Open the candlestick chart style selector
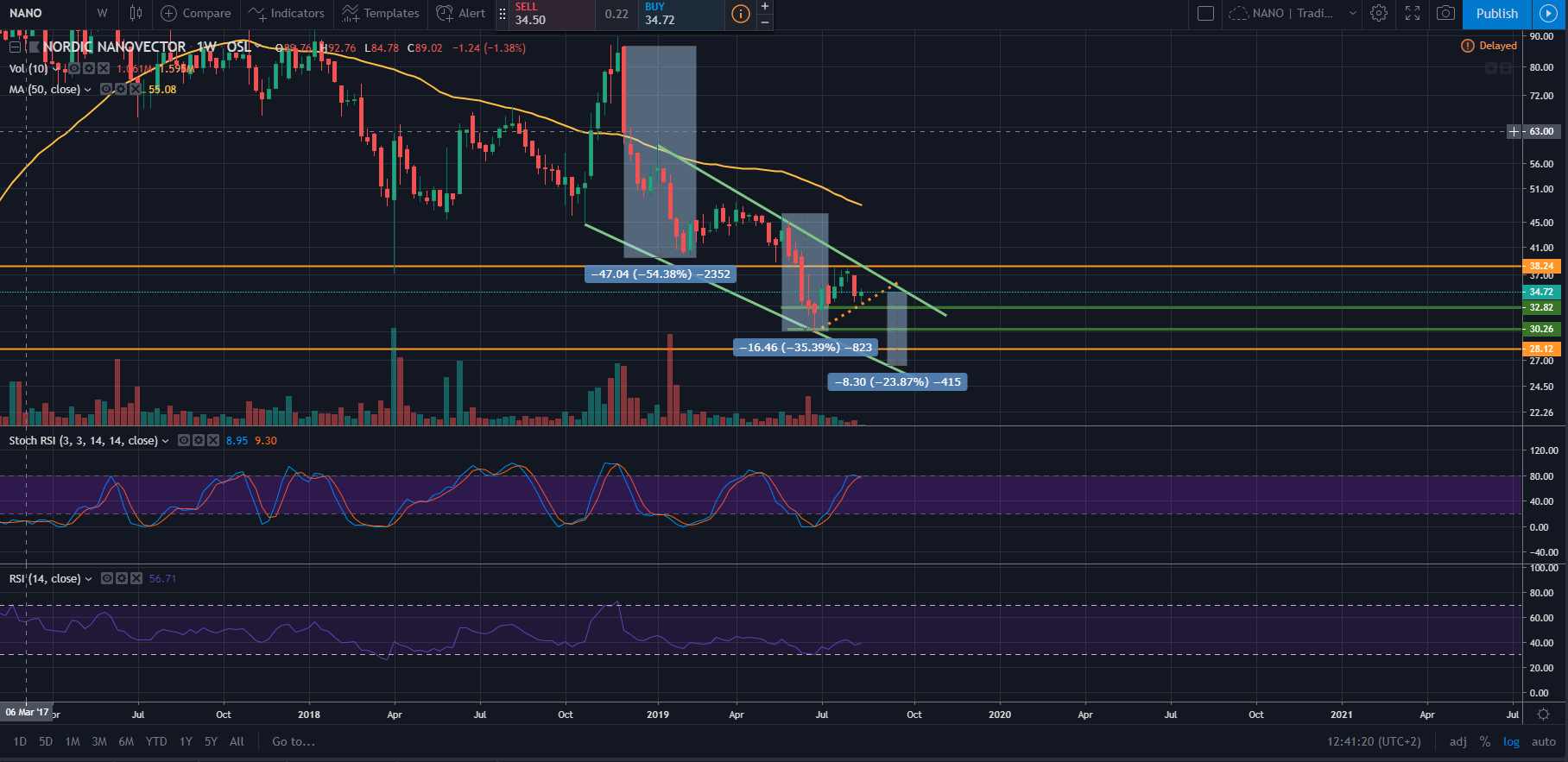Image resolution: width=1568 pixels, height=762 pixels. click(136, 13)
